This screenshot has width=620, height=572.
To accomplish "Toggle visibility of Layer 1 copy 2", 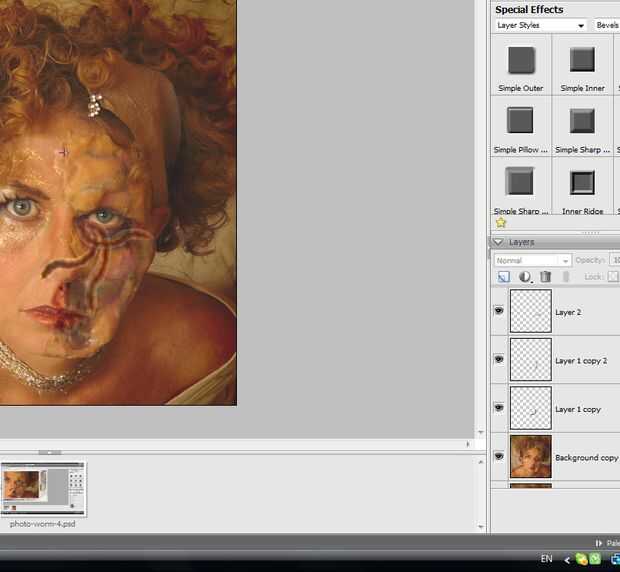I will pos(499,360).
